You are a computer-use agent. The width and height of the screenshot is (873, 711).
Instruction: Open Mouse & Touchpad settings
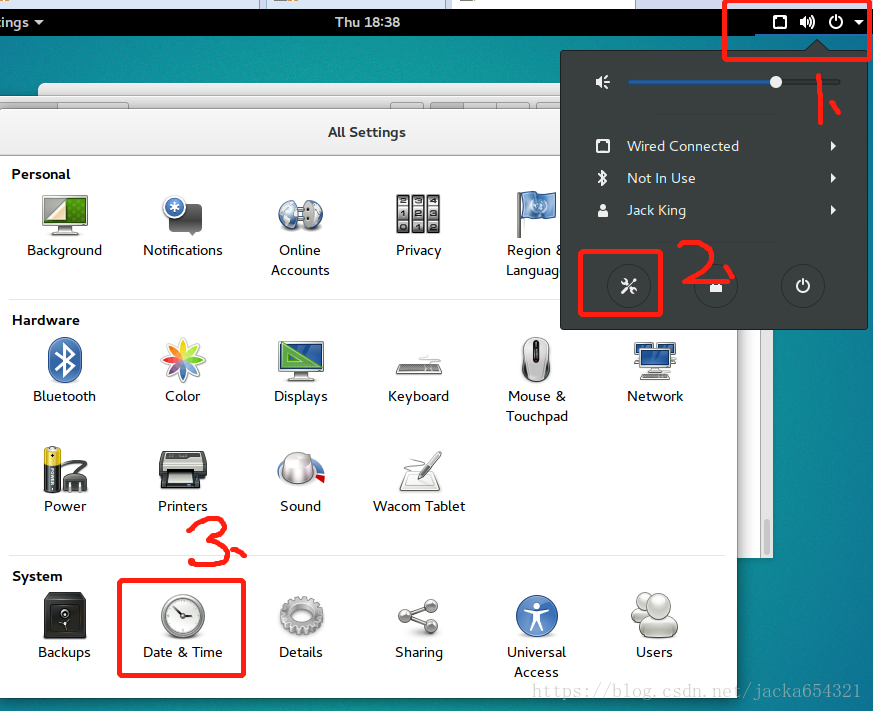point(537,380)
